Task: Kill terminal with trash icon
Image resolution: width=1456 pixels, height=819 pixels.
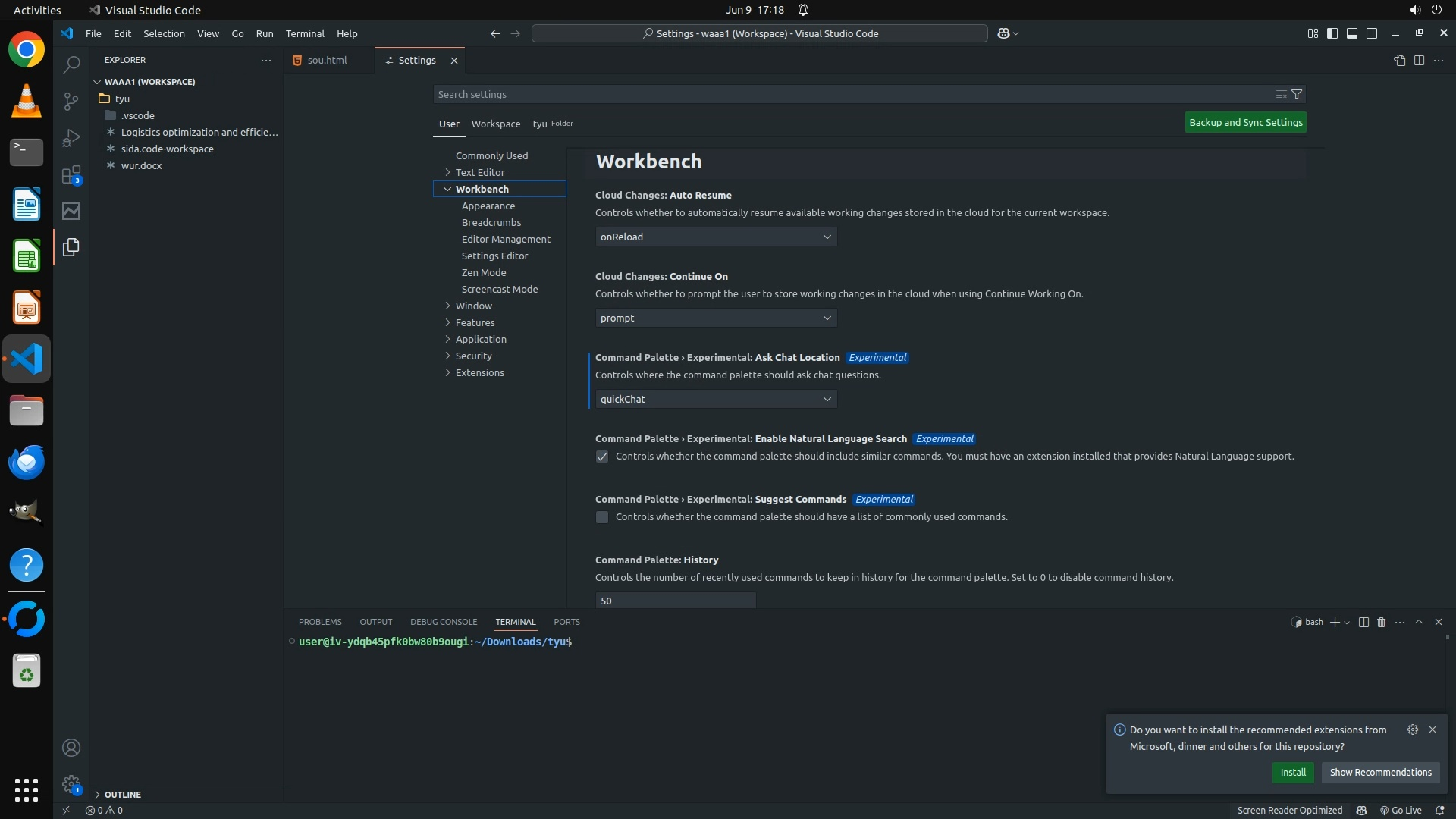Action: pos(1381,622)
